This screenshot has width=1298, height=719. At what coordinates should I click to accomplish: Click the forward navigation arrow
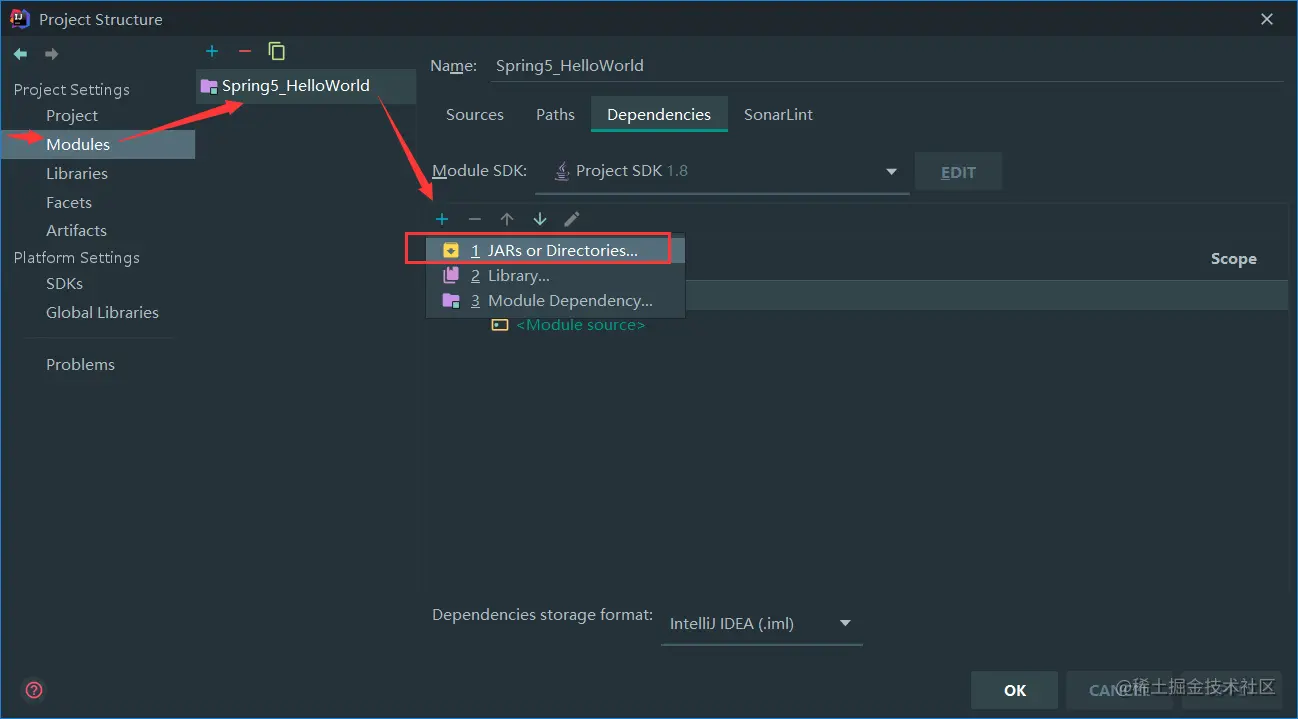(51, 54)
